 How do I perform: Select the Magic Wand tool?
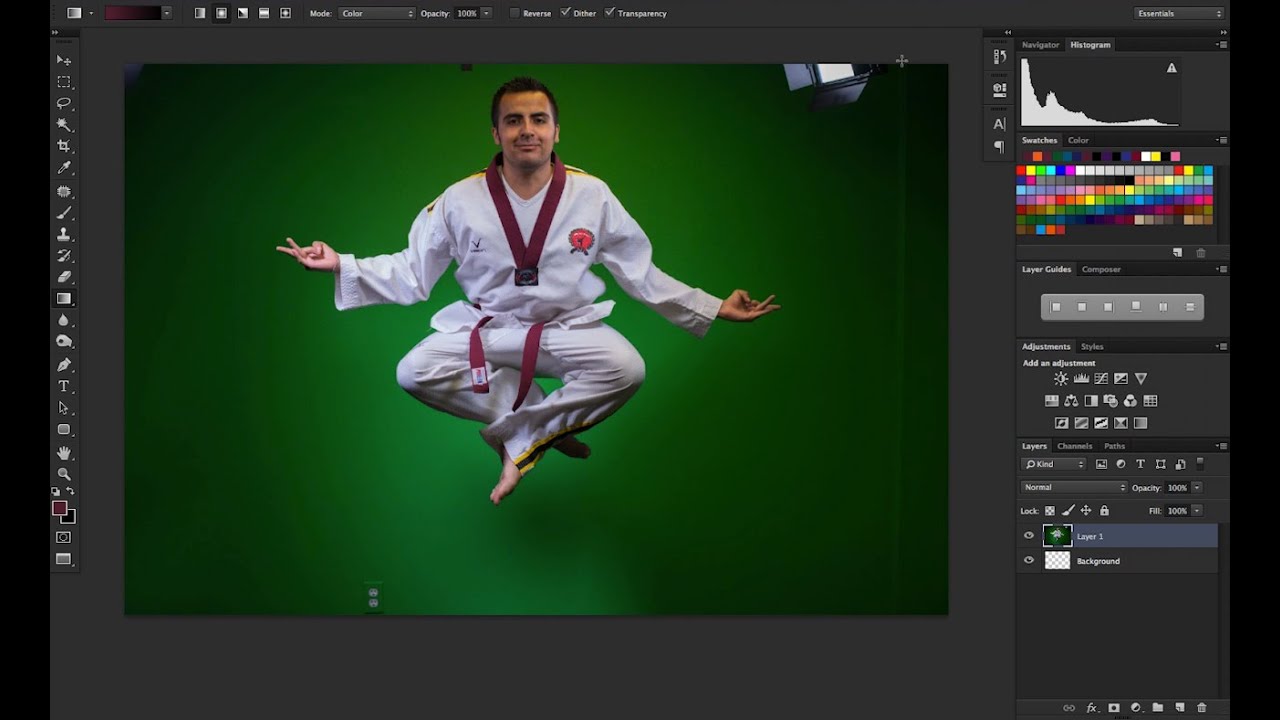click(x=64, y=125)
